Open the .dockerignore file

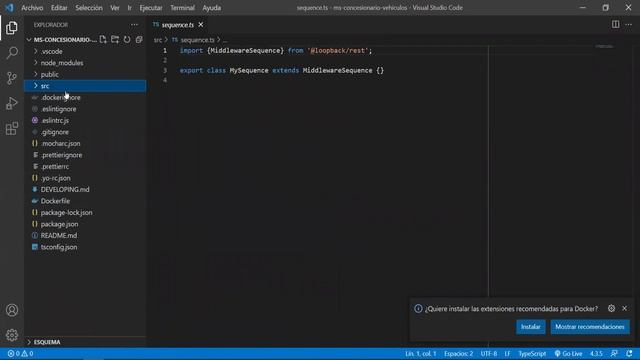(85, 98)
